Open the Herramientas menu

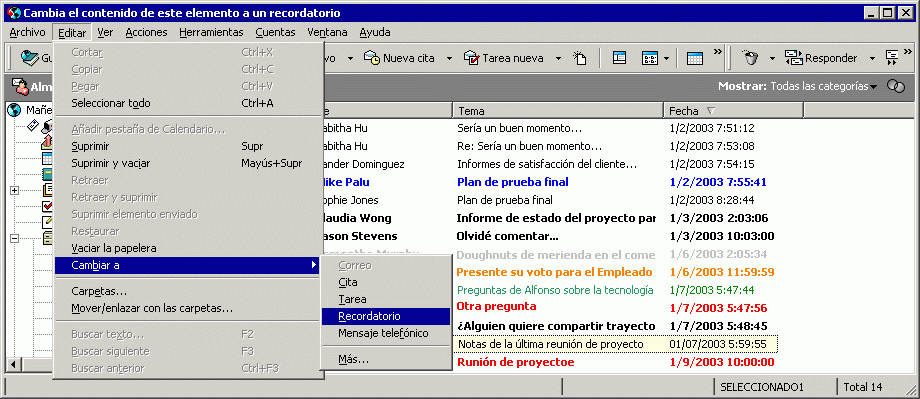(211, 32)
